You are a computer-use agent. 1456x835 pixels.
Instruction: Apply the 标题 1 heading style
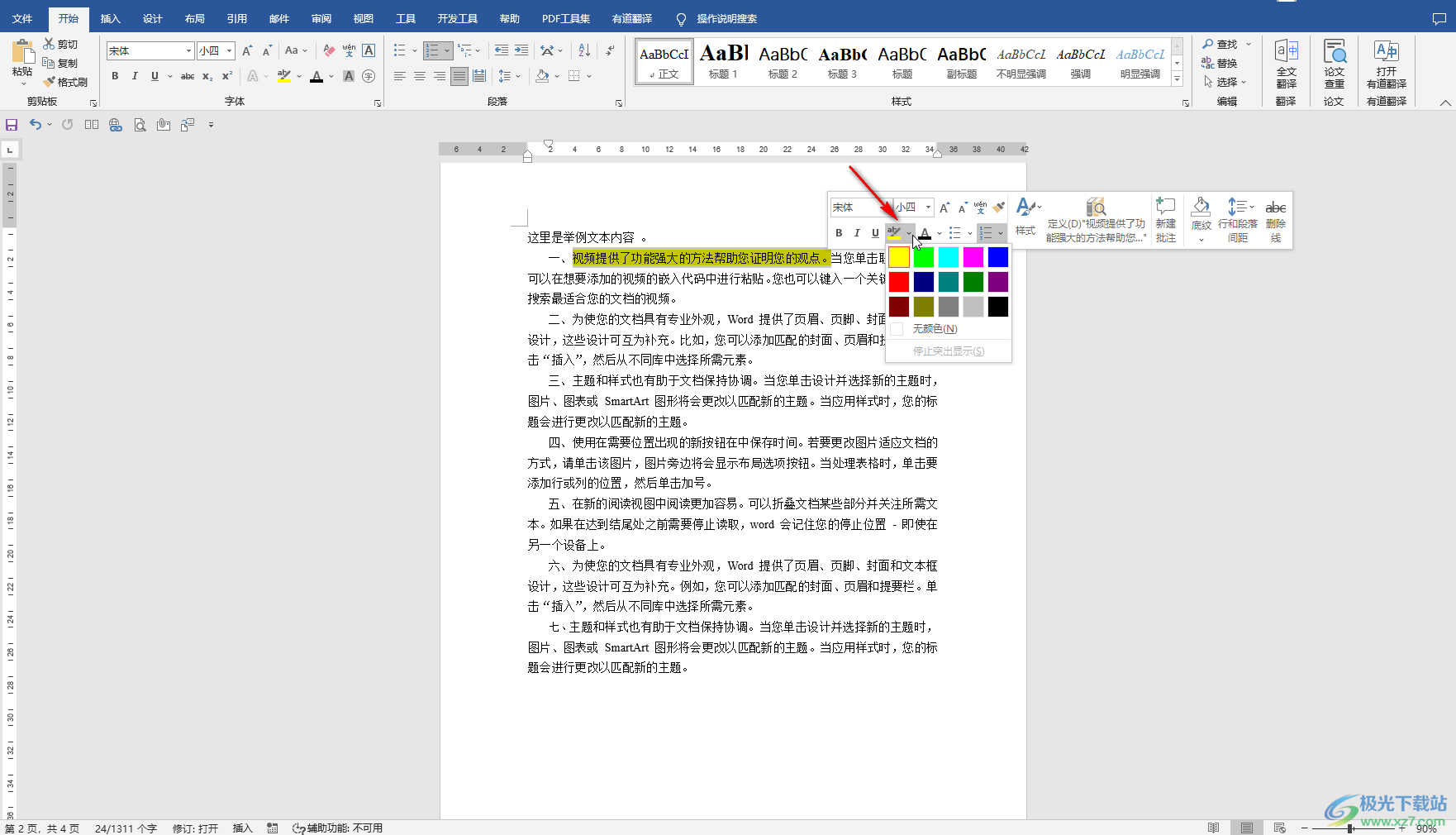click(x=723, y=61)
